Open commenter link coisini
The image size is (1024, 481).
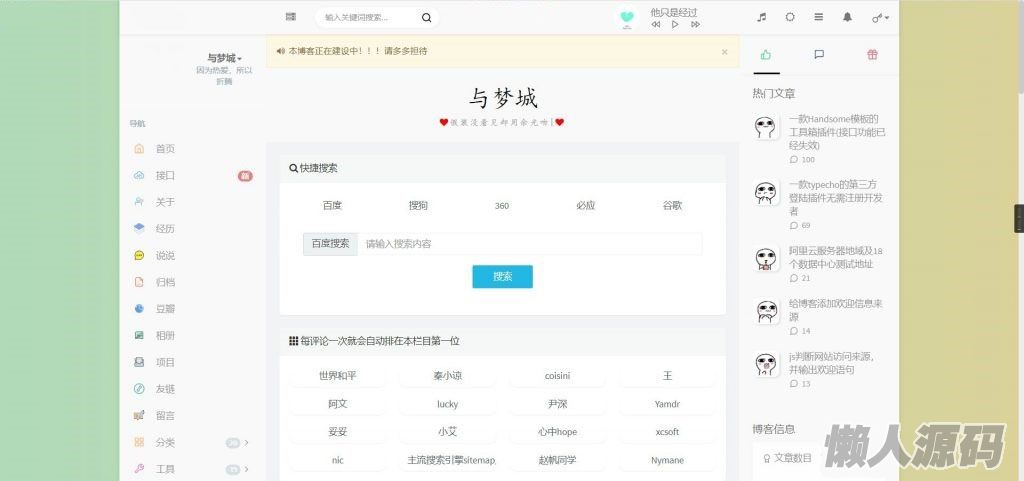pos(557,376)
